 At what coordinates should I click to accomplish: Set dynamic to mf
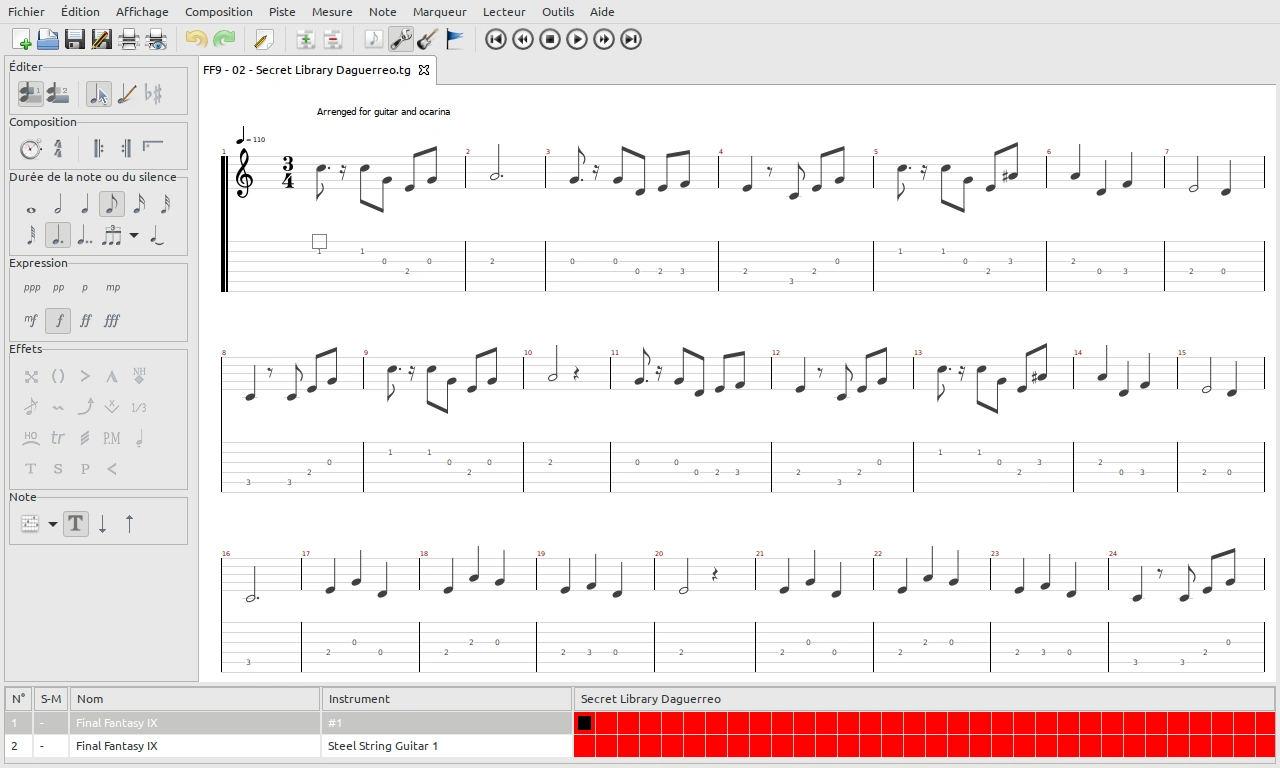tap(31, 321)
